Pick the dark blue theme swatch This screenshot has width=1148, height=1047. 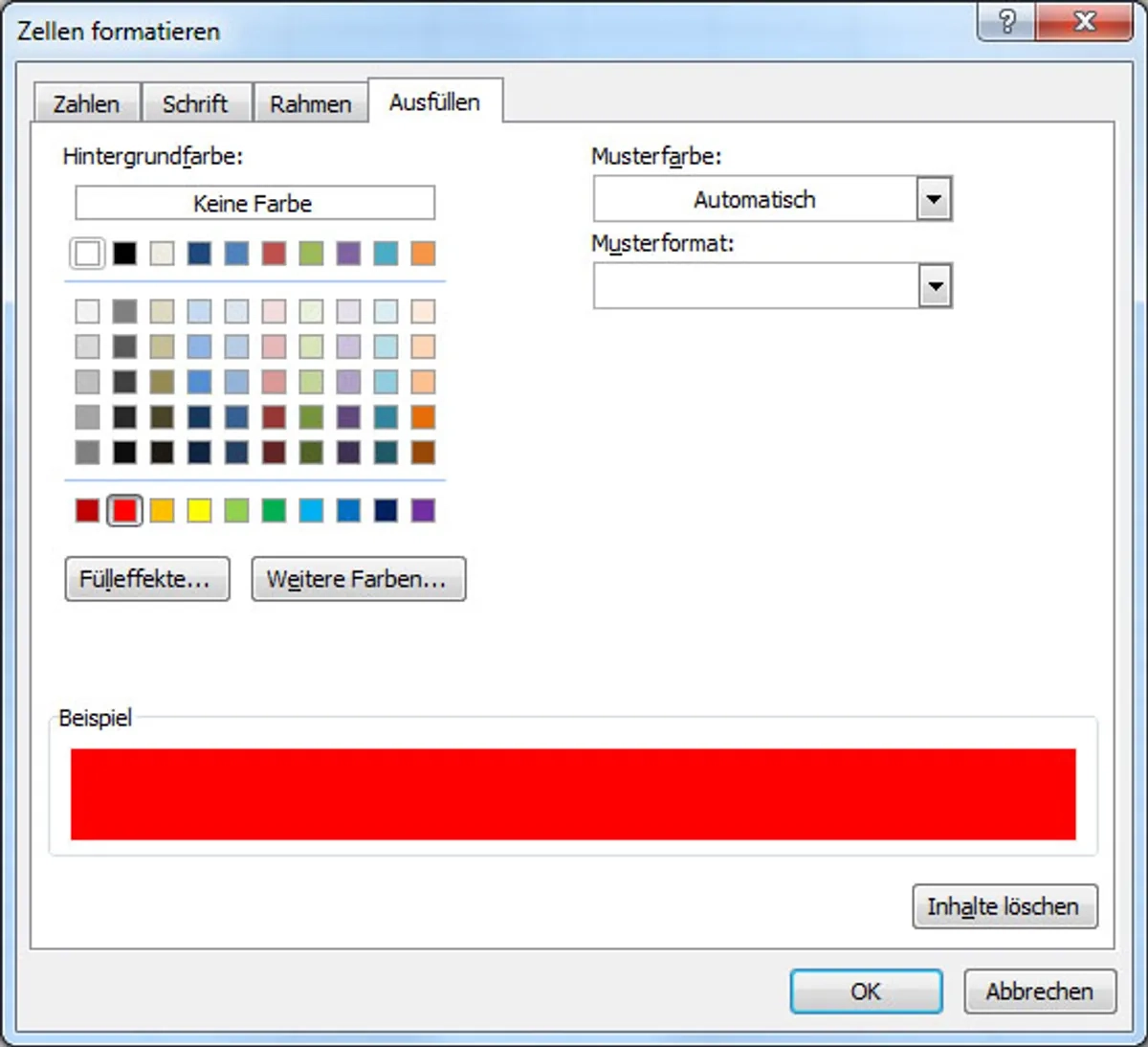pos(199,254)
